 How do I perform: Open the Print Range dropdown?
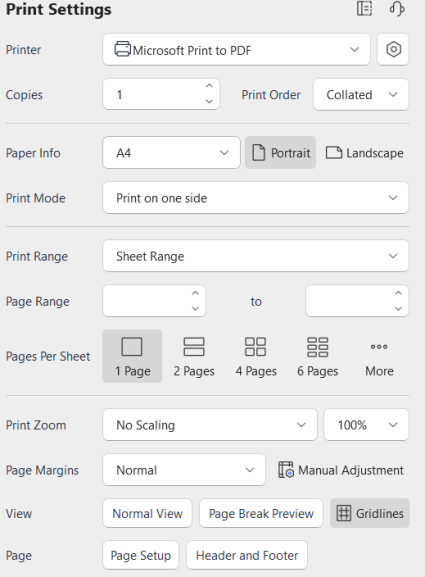pyautogui.click(x=256, y=256)
